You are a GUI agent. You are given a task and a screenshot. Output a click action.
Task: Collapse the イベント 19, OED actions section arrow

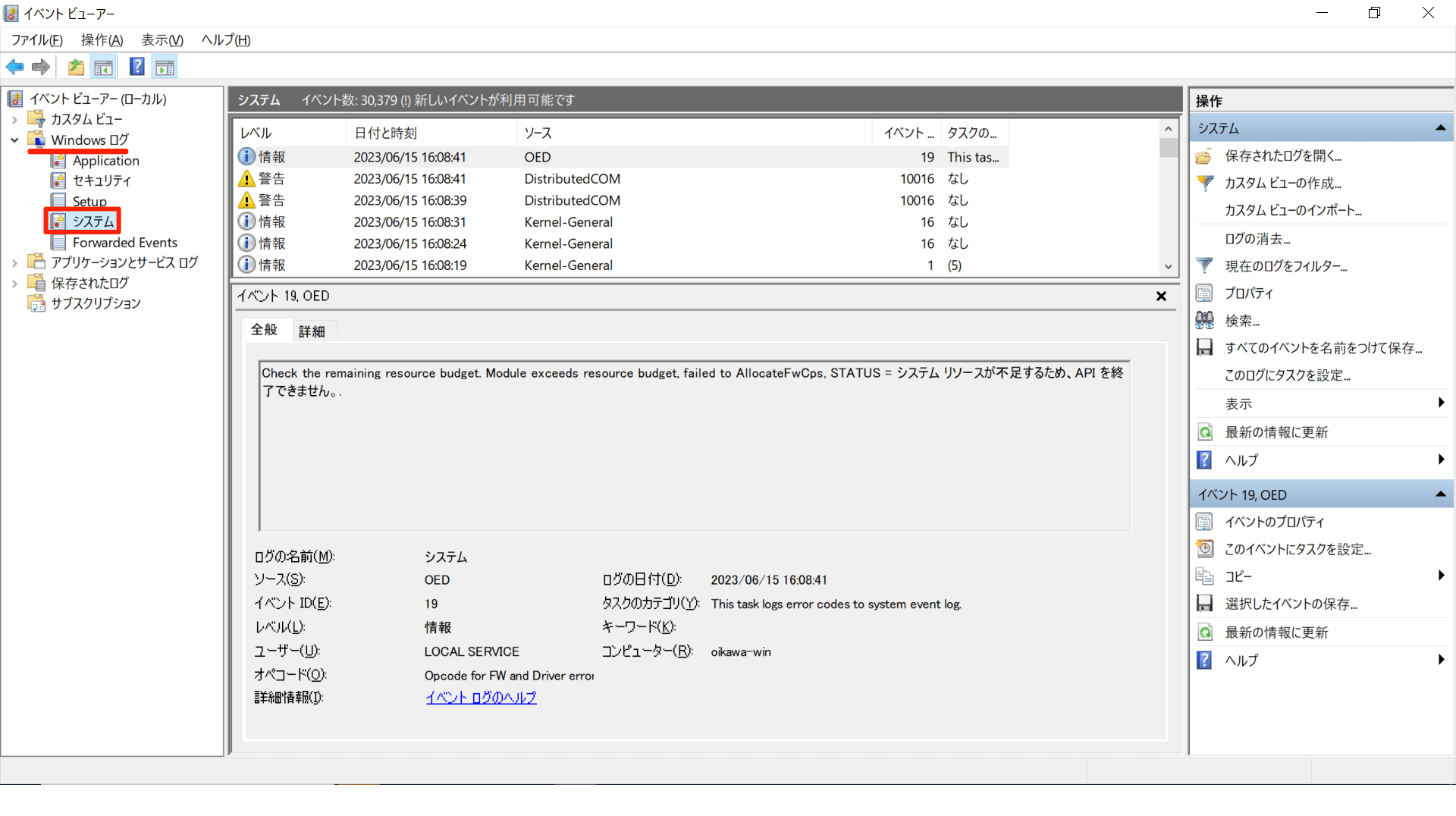click(x=1440, y=494)
